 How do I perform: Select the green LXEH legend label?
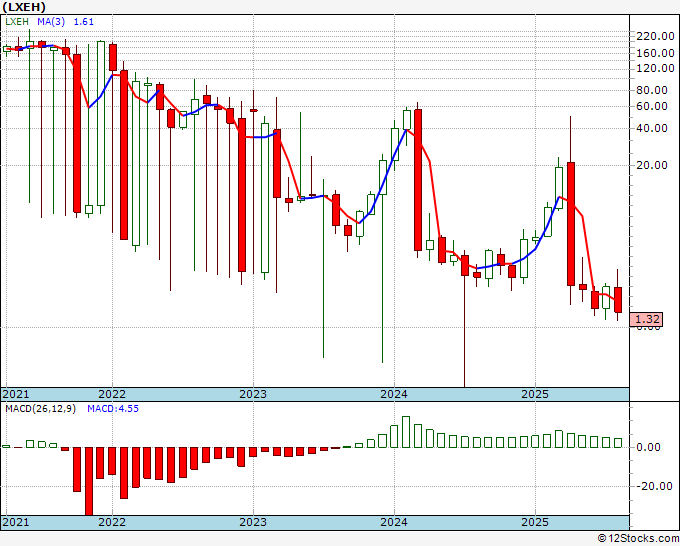pos(17,22)
